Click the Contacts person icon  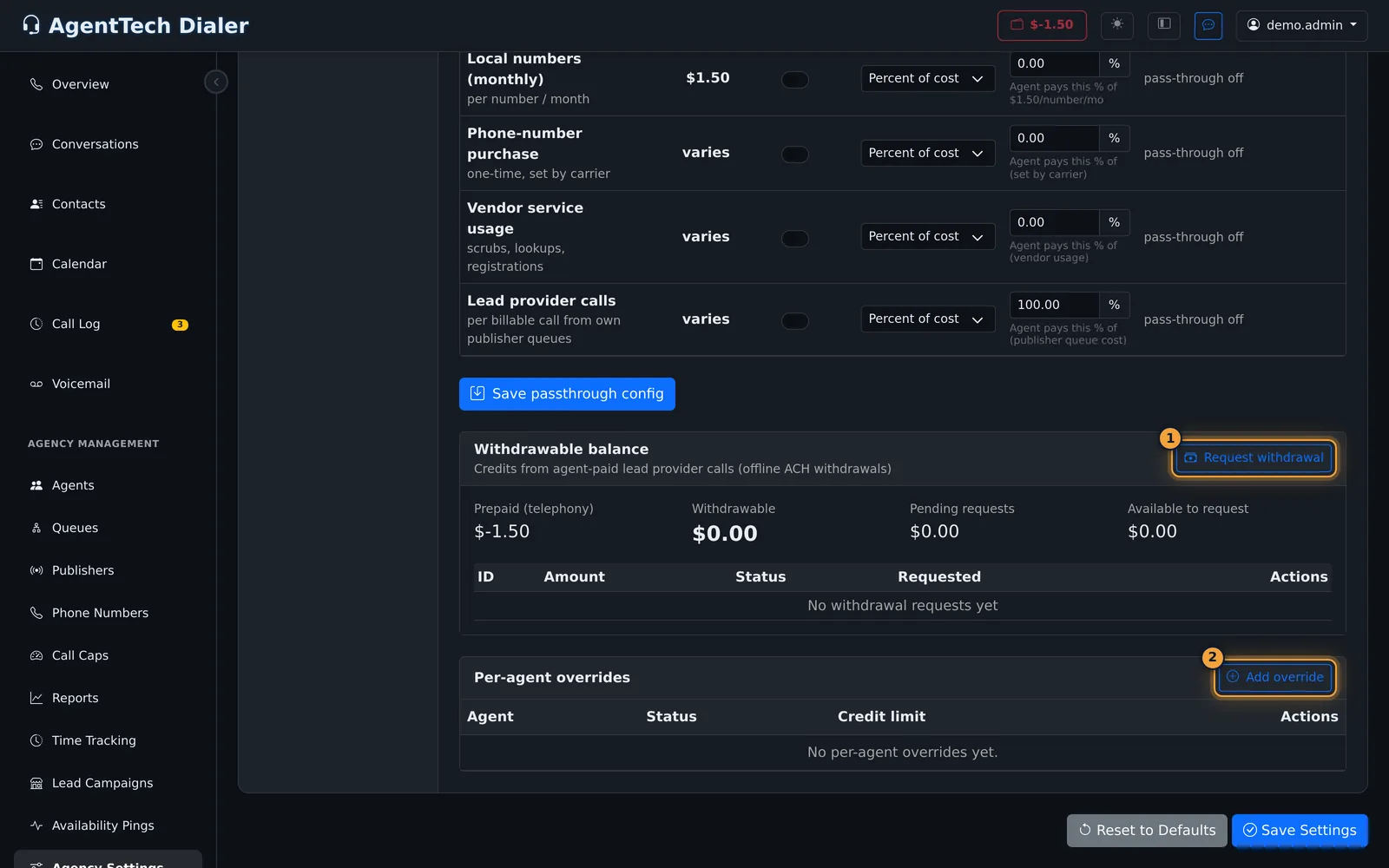(x=36, y=204)
